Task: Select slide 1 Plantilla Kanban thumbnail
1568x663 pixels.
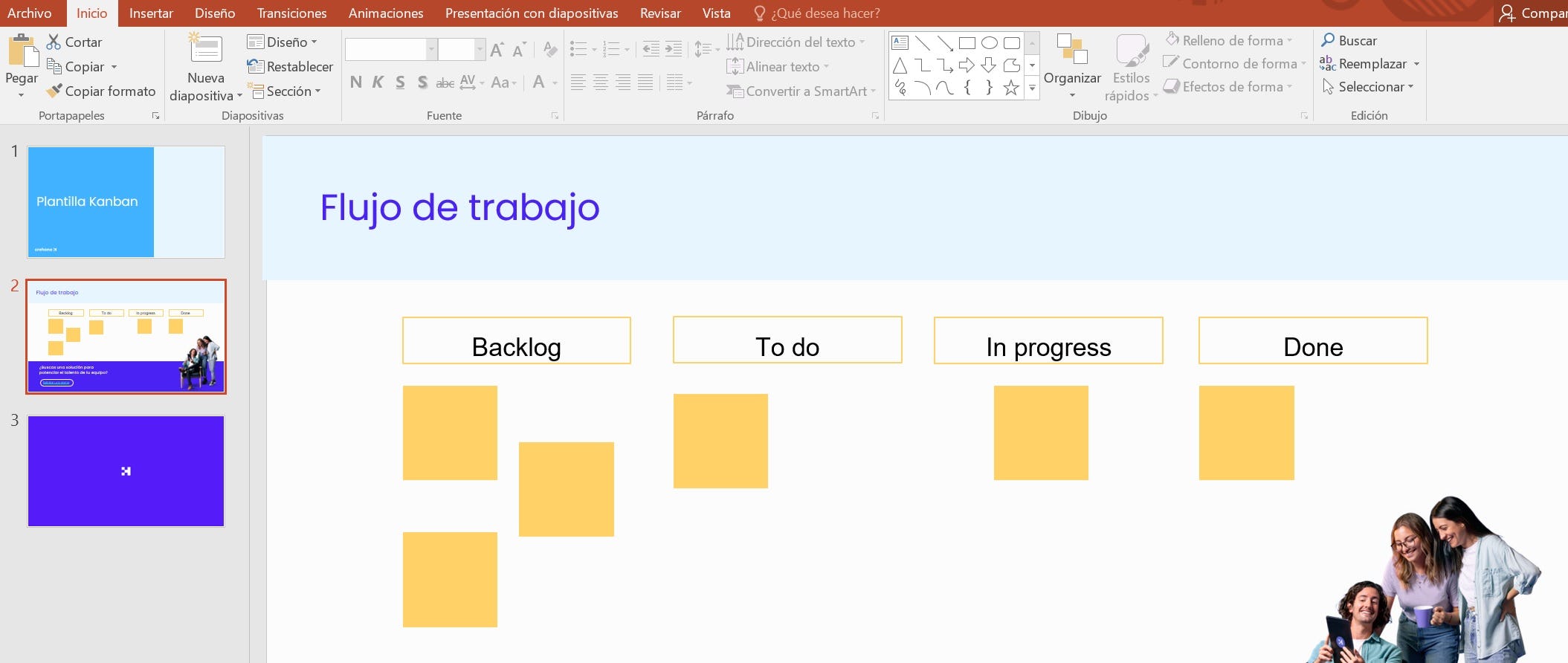Action: click(x=126, y=201)
